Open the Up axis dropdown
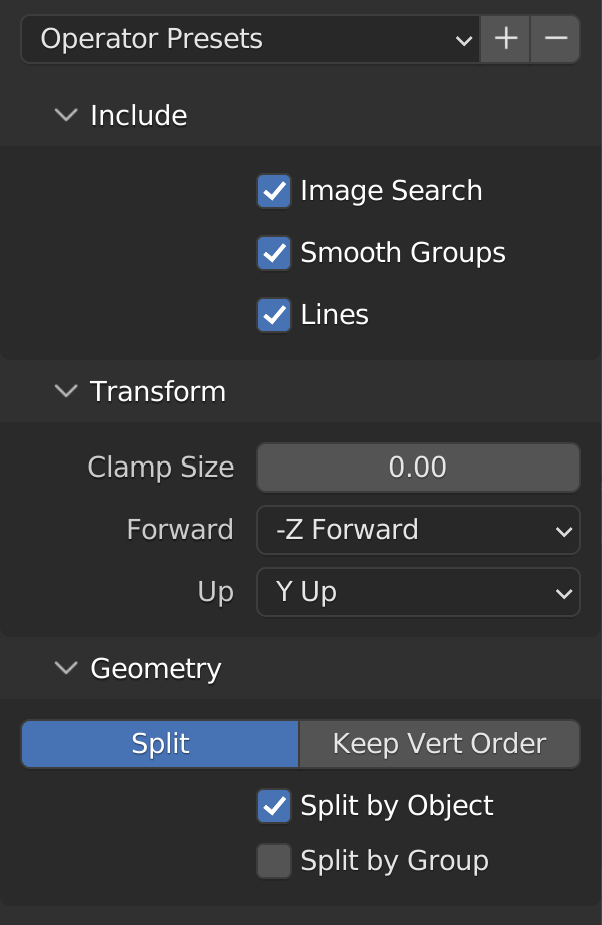 point(418,592)
